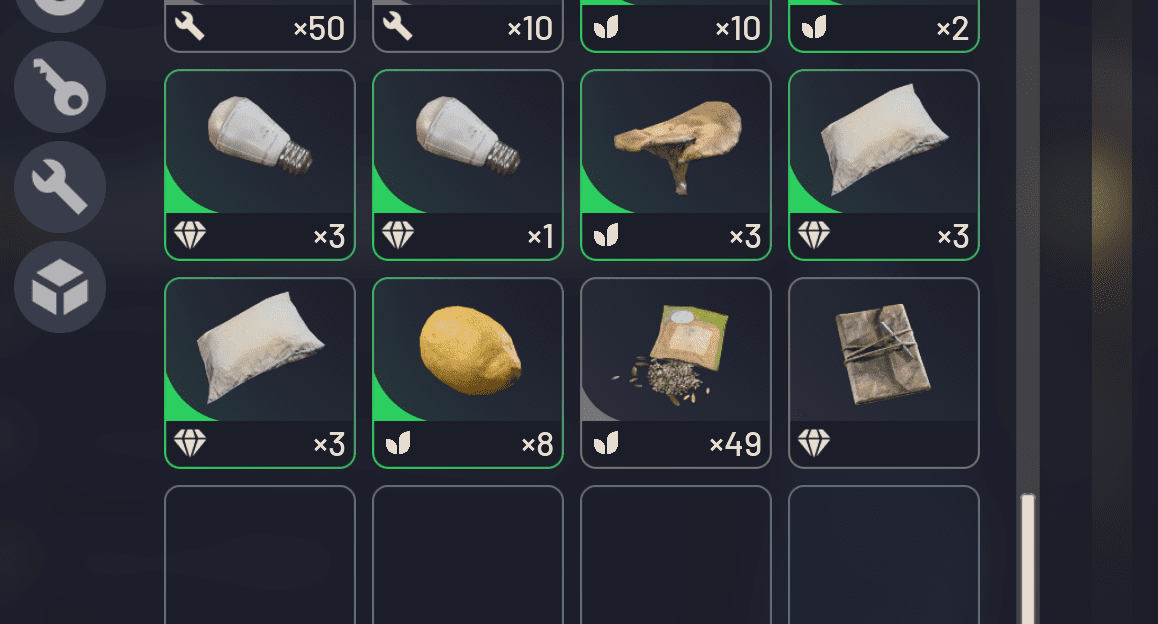
Task: Select the light bulb item with ×3
Action: pos(260,165)
